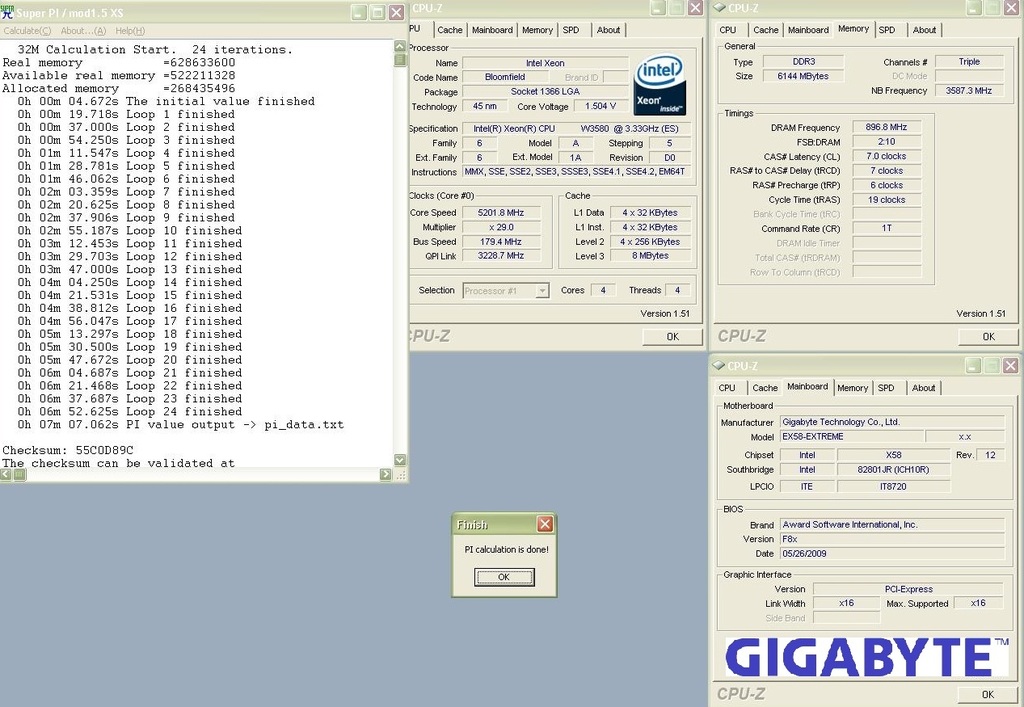Select SPD tab in CPU-Z memory window
The image size is (1024, 707).
pos(887,30)
